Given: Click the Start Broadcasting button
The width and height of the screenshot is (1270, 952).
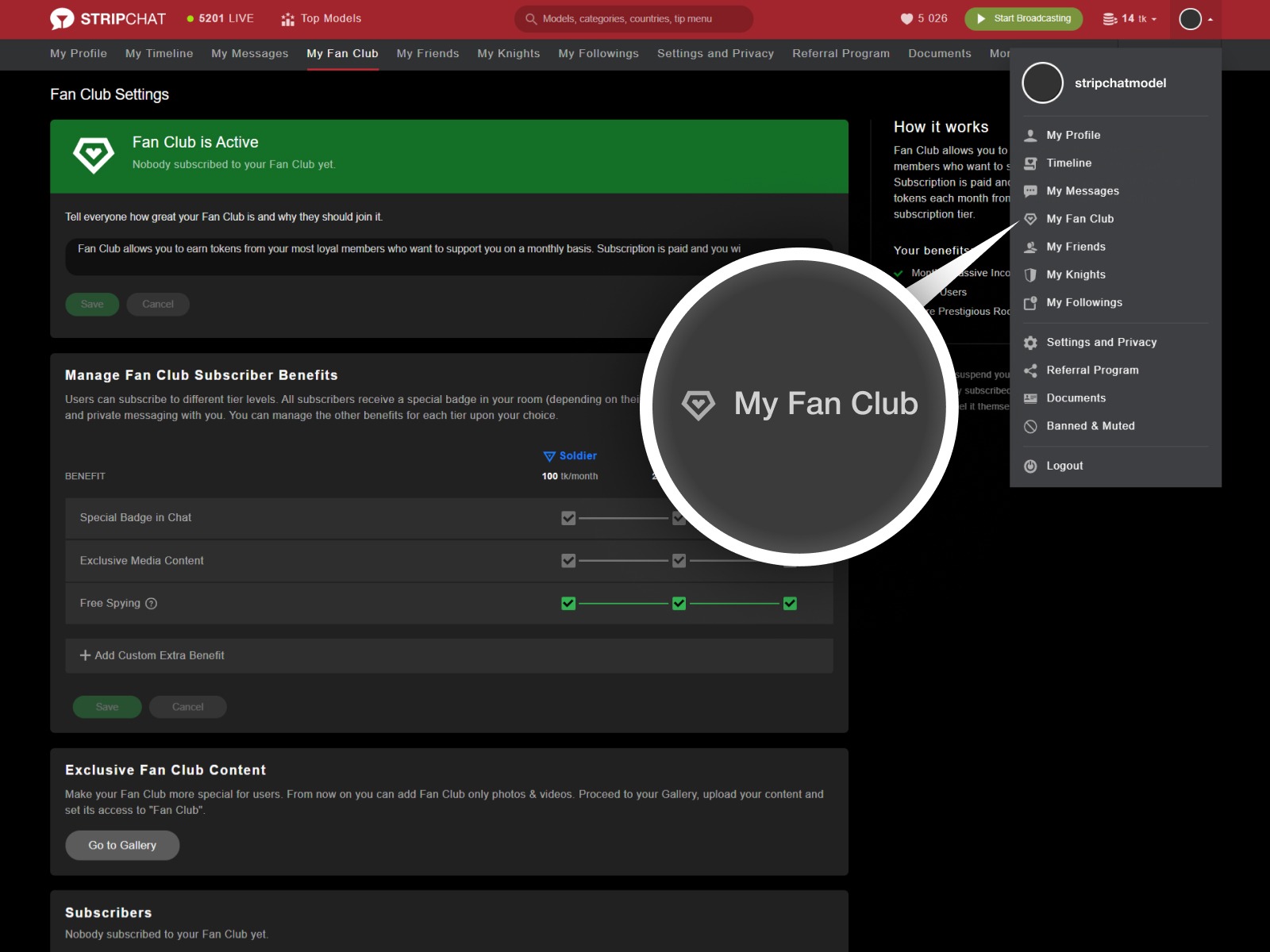Looking at the screenshot, I should 1023,18.
